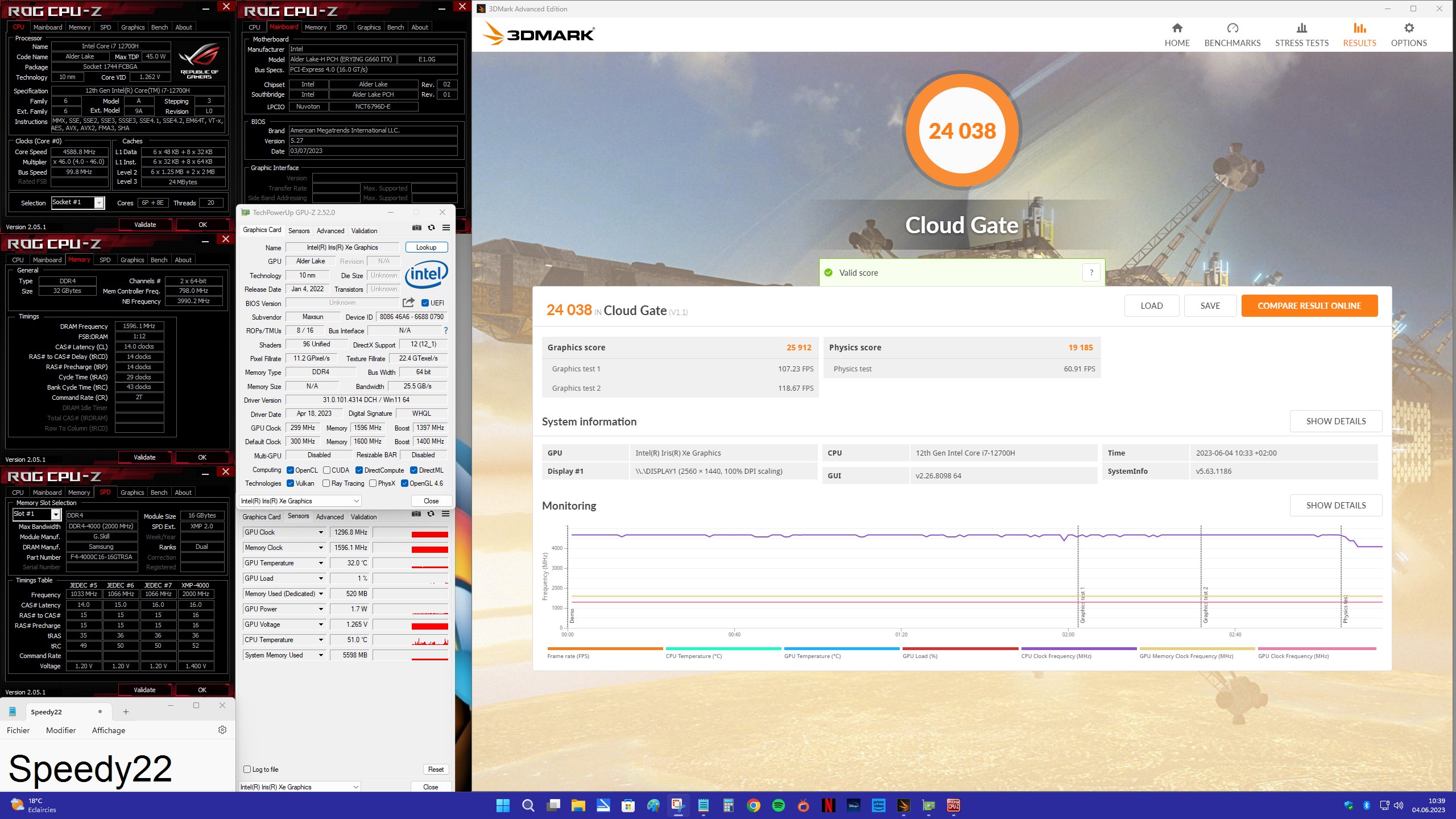The height and width of the screenshot is (819, 1456).
Task: Expand the GPU Clock sensor dropdown
Action: tap(321, 532)
